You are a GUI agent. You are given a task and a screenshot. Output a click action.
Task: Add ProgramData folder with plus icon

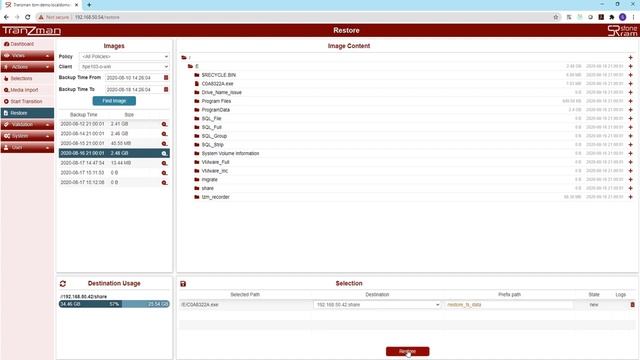point(631,110)
